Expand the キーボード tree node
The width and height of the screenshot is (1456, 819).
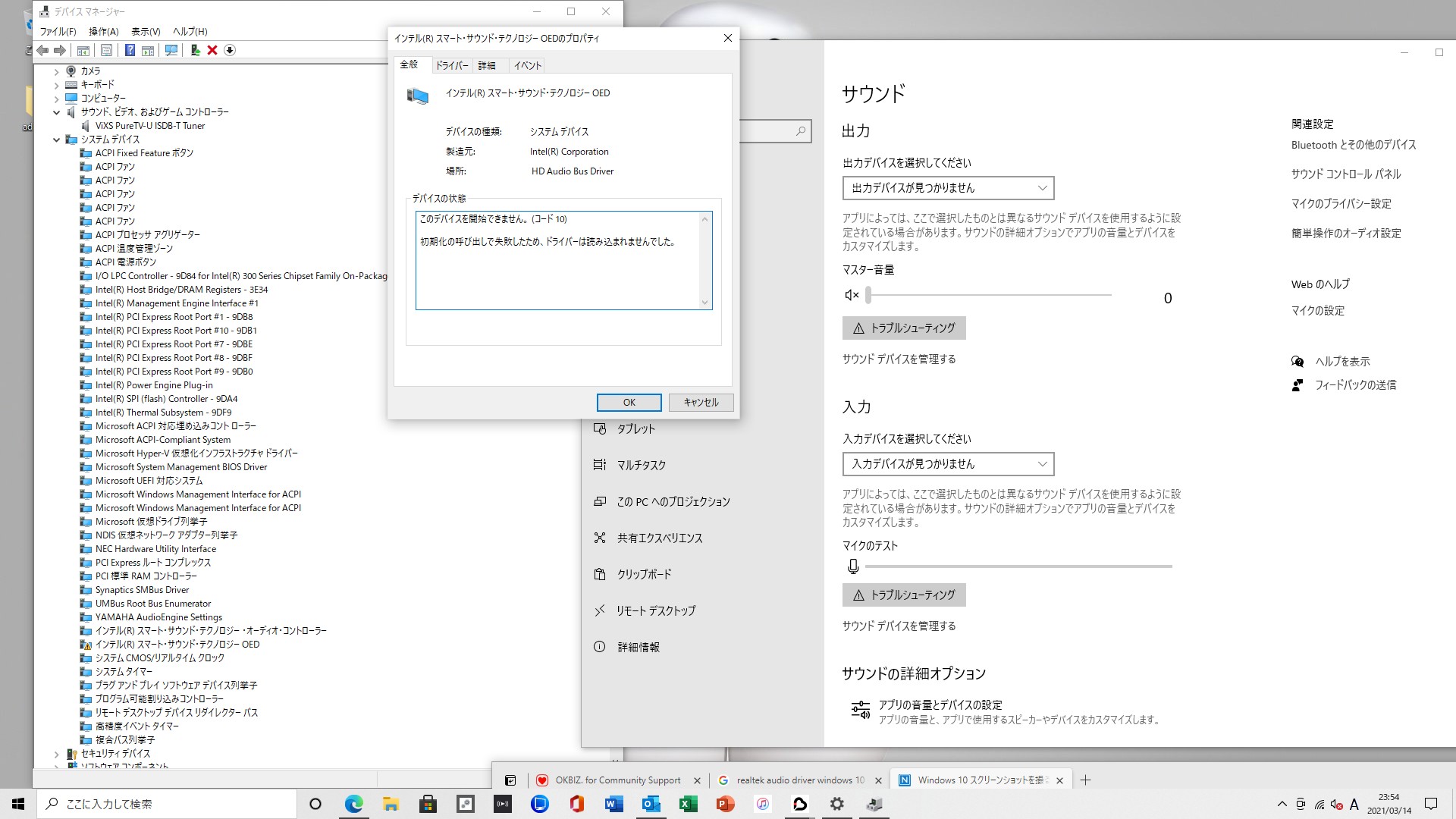coord(56,85)
